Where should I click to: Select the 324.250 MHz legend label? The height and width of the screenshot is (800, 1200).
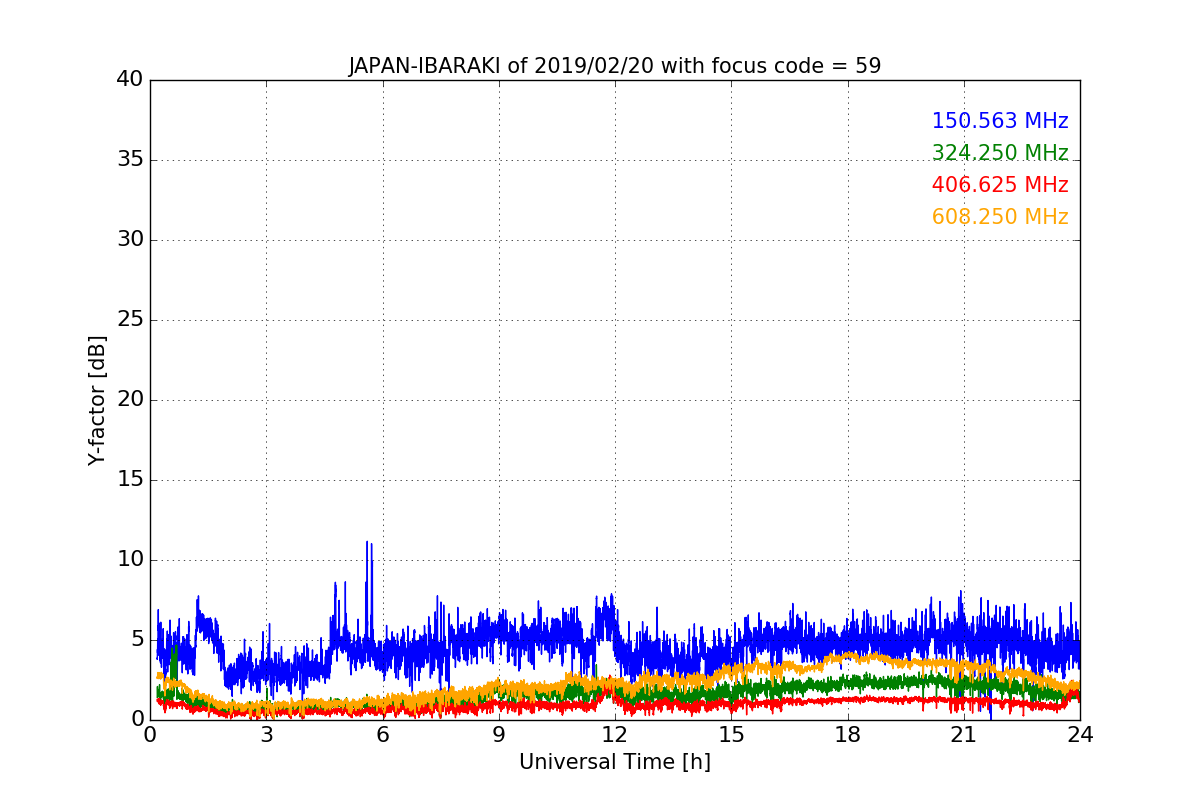(1000, 153)
